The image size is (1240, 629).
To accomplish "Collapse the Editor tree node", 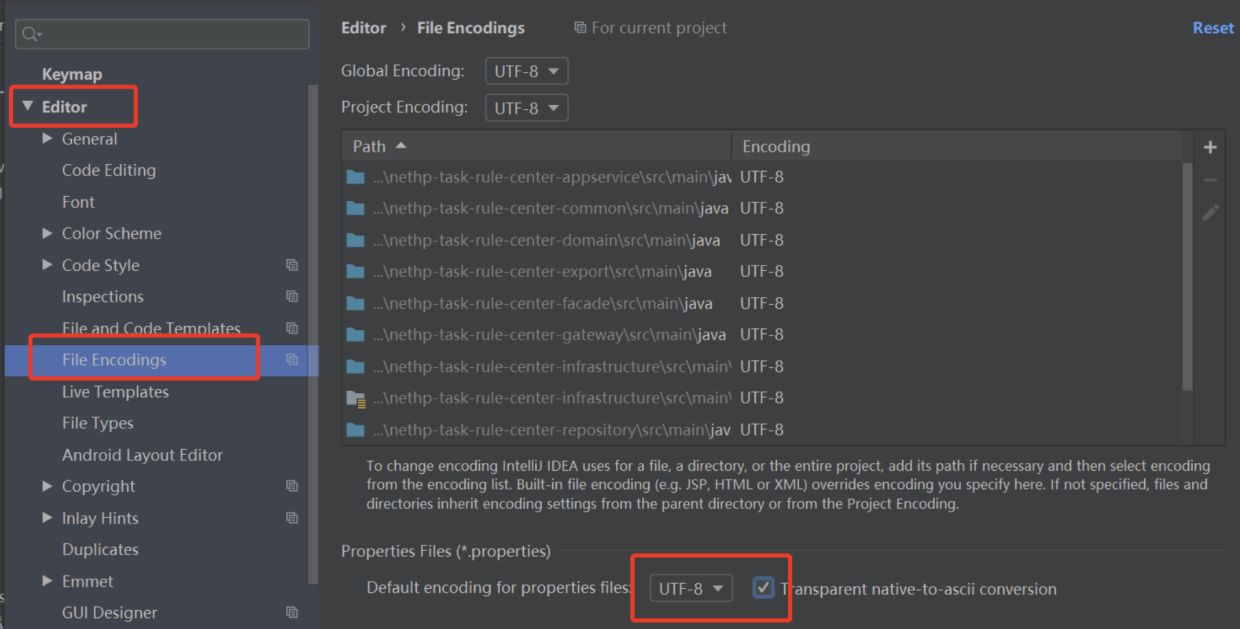I will [x=26, y=105].
